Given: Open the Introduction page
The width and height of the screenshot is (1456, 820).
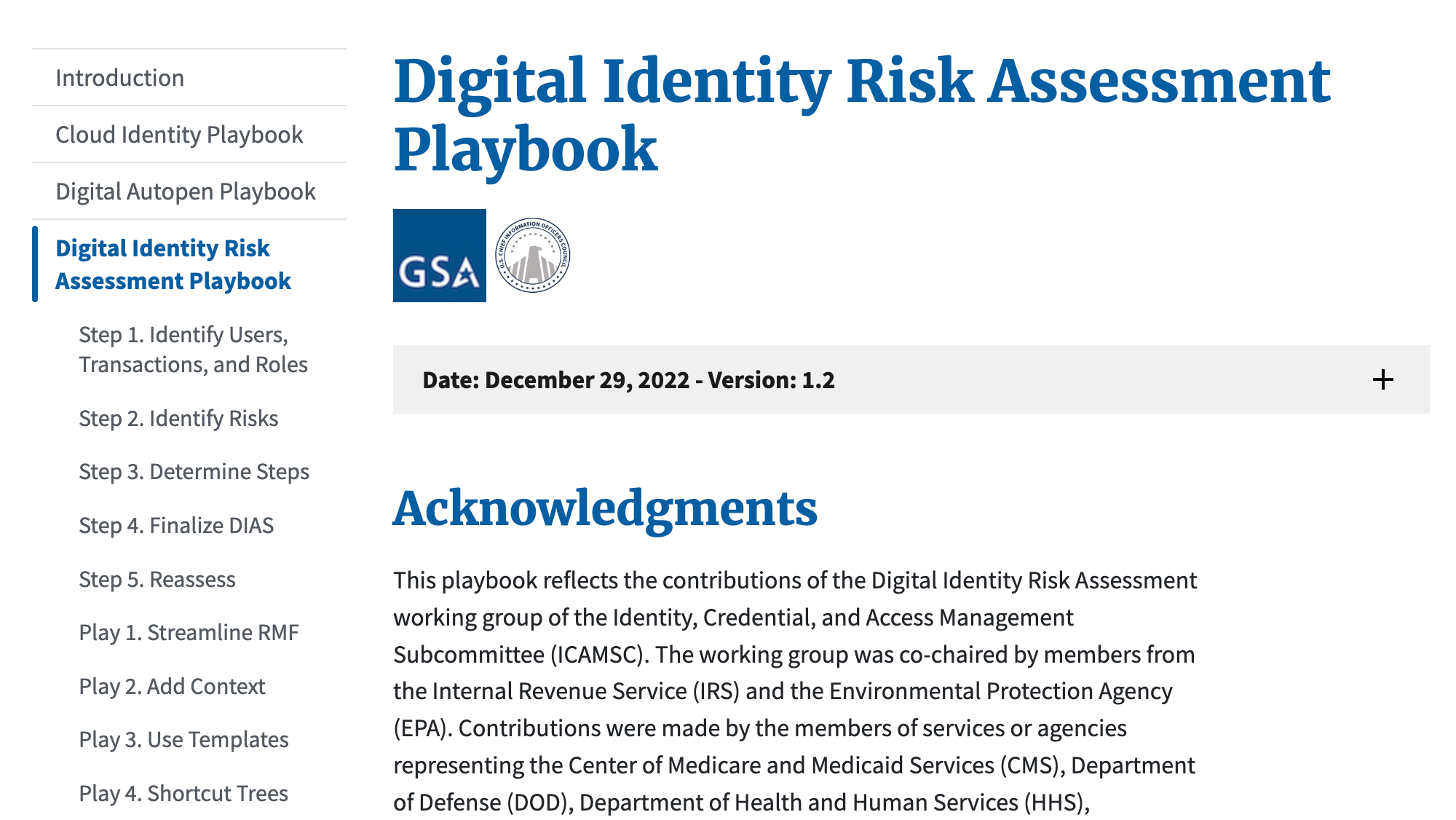Looking at the screenshot, I should (119, 77).
